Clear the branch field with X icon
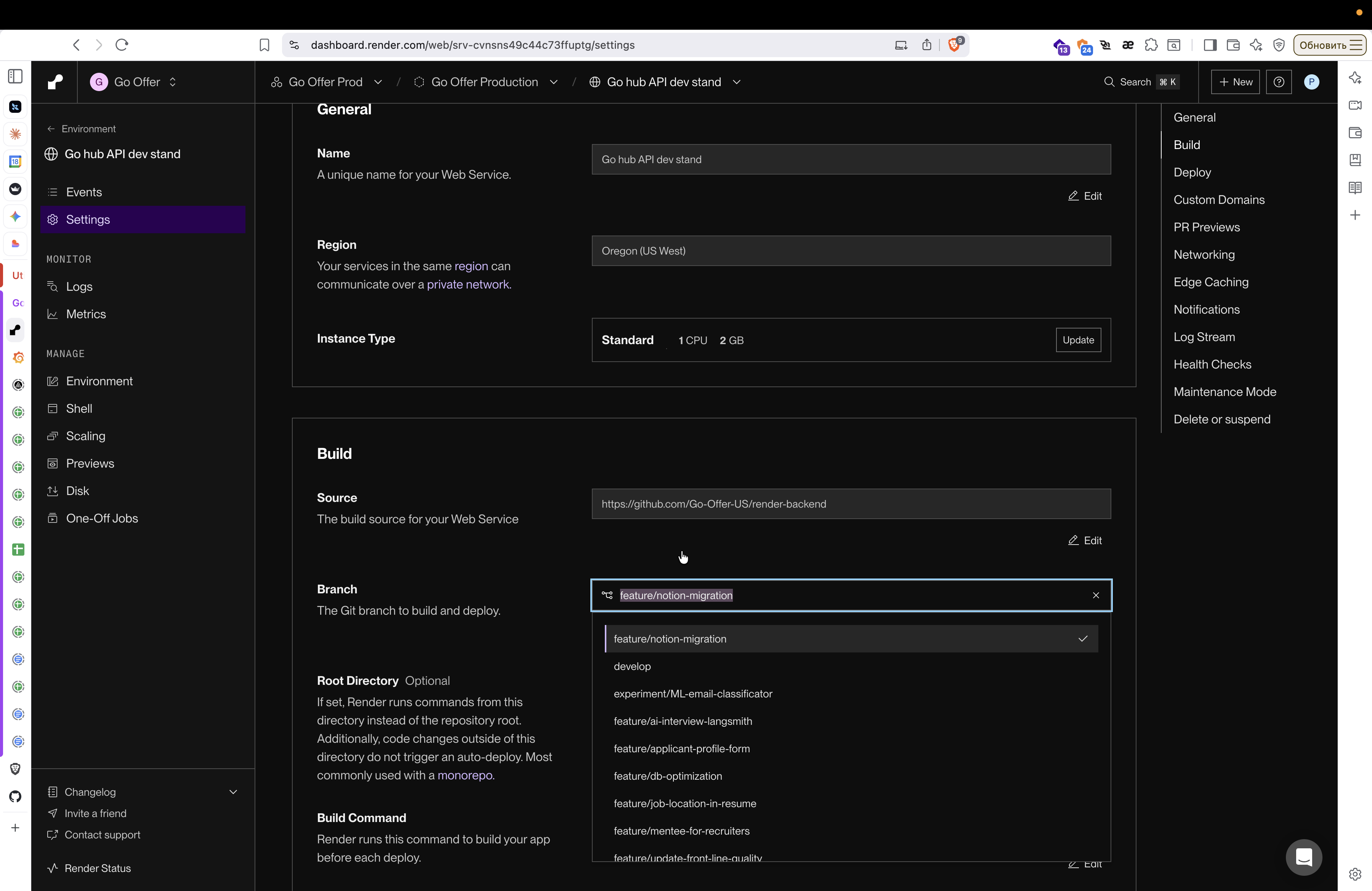Image resolution: width=1372 pixels, height=891 pixels. [x=1096, y=595]
